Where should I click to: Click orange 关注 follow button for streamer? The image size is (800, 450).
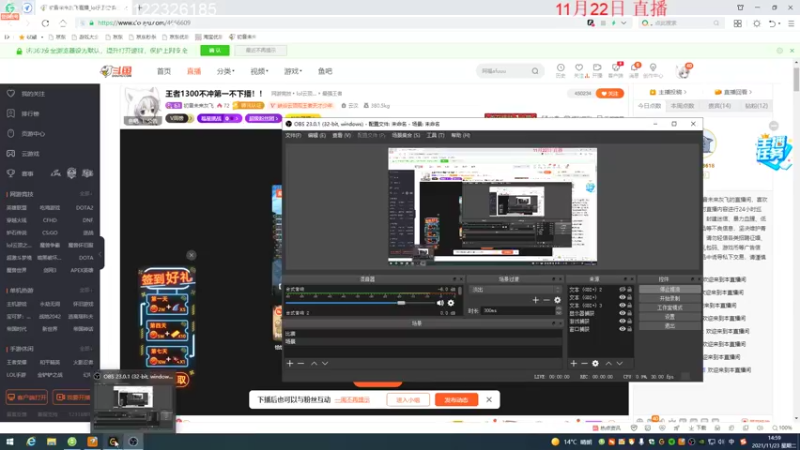(x=610, y=93)
